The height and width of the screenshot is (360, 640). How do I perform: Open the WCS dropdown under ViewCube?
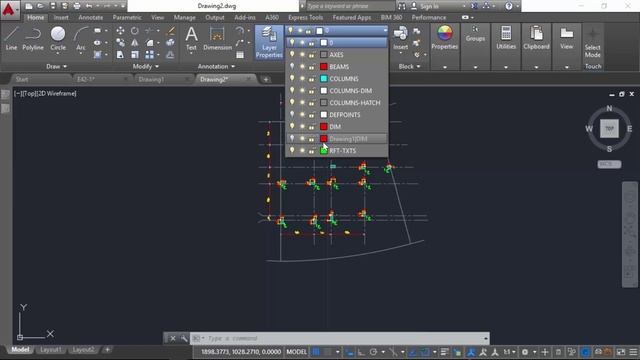(x=609, y=164)
